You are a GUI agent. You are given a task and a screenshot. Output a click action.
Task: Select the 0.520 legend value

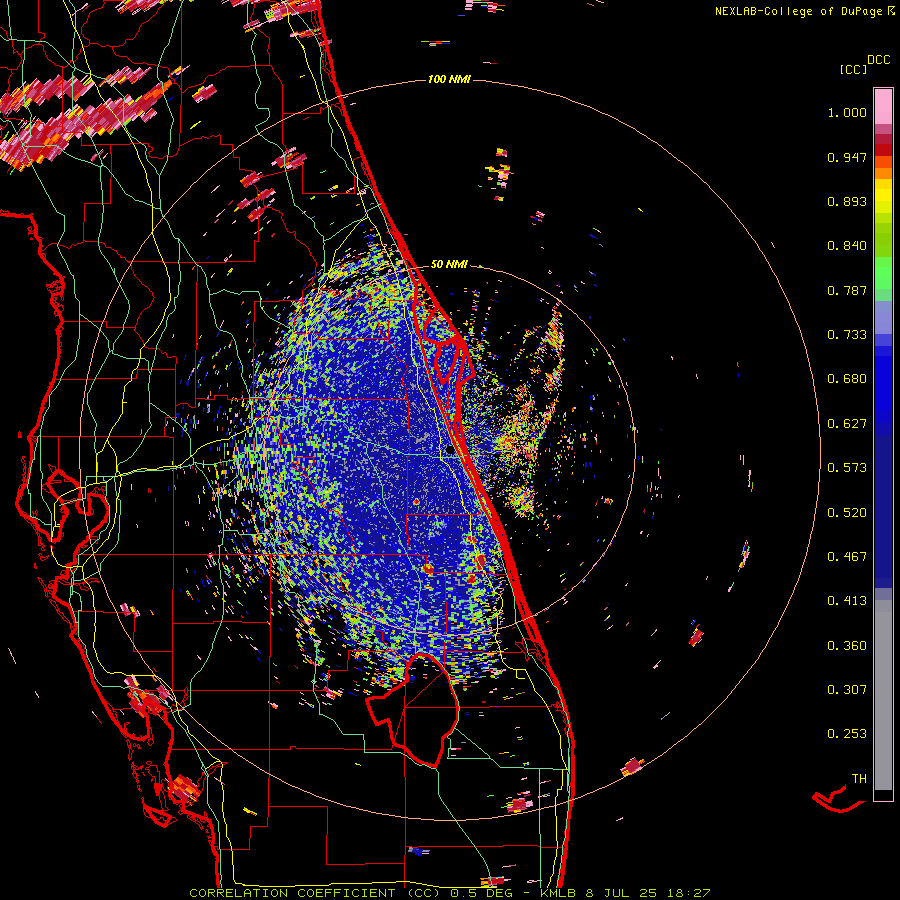click(847, 513)
